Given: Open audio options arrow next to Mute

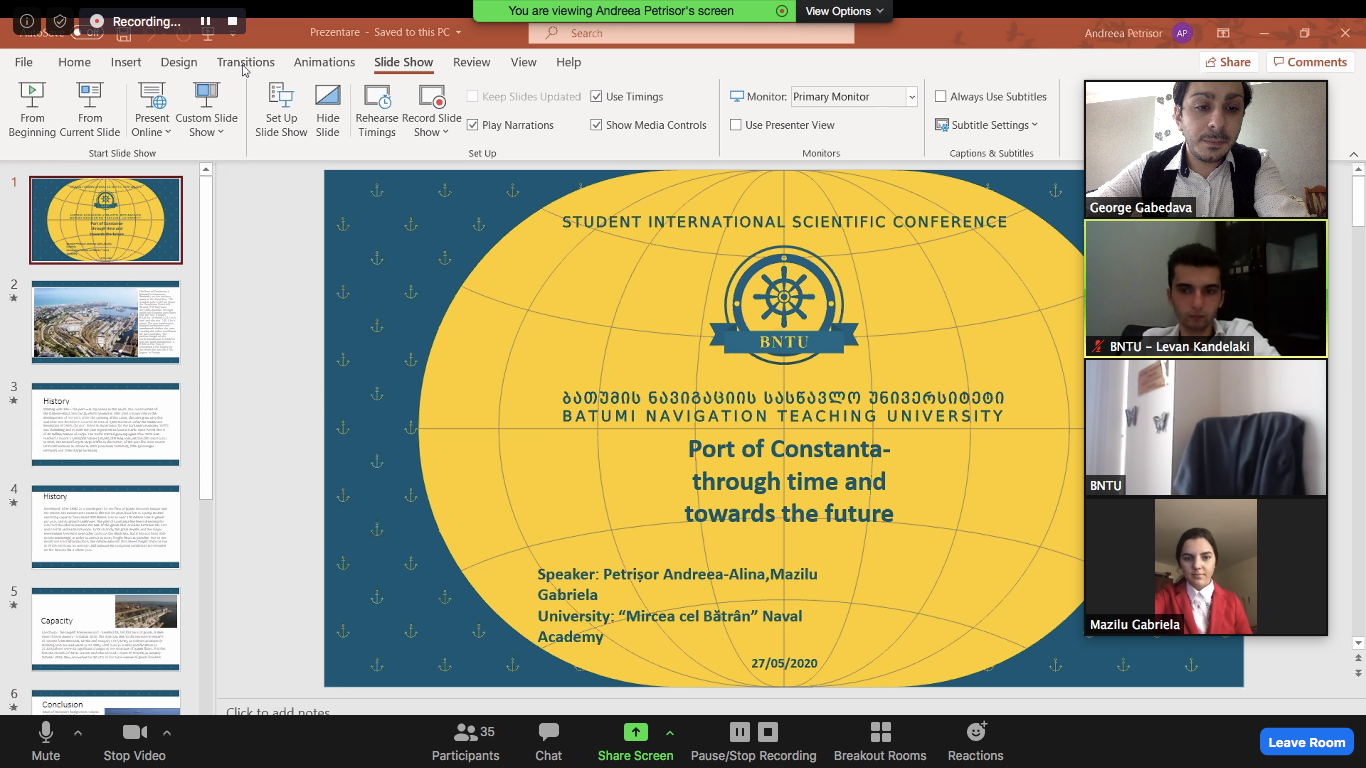Looking at the screenshot, I should [78, 732].
